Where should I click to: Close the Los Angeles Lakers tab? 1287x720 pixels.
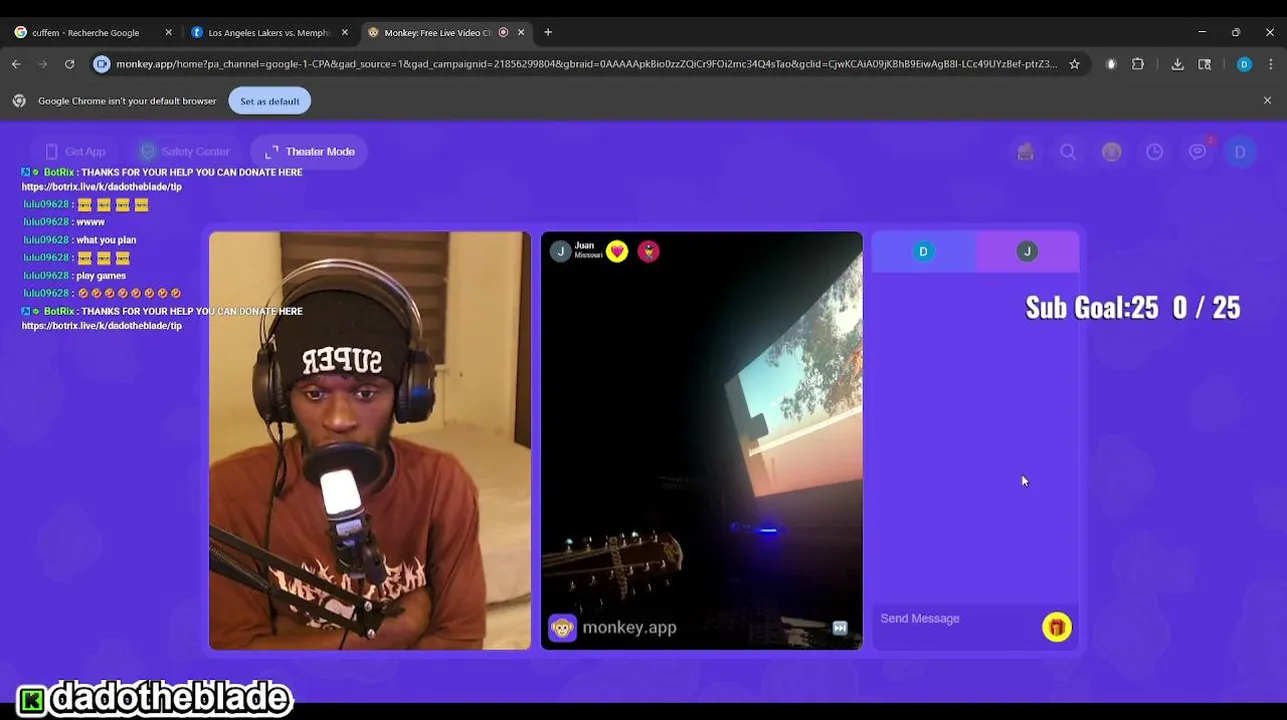pos(345,33)
